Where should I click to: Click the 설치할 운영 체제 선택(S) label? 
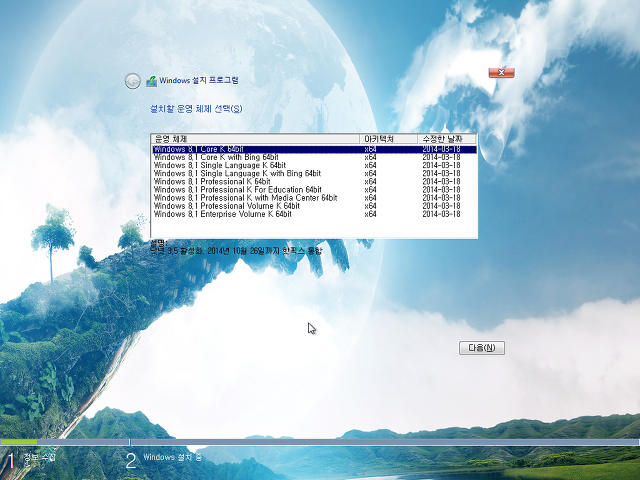coord(196,109)
